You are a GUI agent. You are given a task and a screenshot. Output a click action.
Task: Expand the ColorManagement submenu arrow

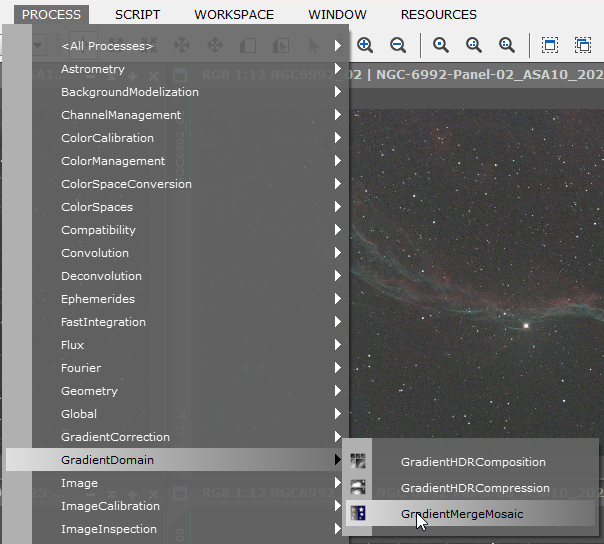click(x=338, y=161)
